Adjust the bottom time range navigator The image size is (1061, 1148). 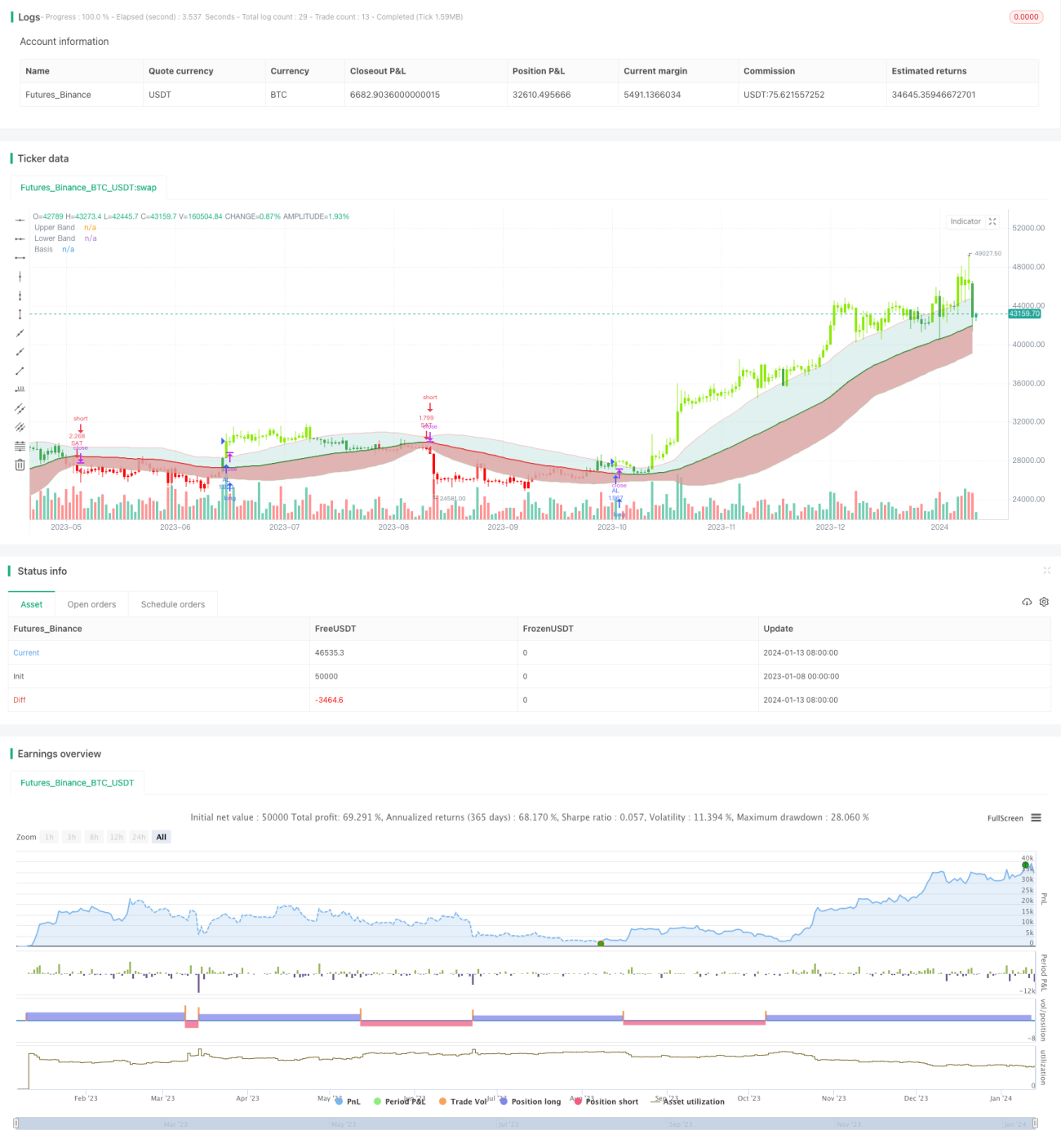(526, 1124)
